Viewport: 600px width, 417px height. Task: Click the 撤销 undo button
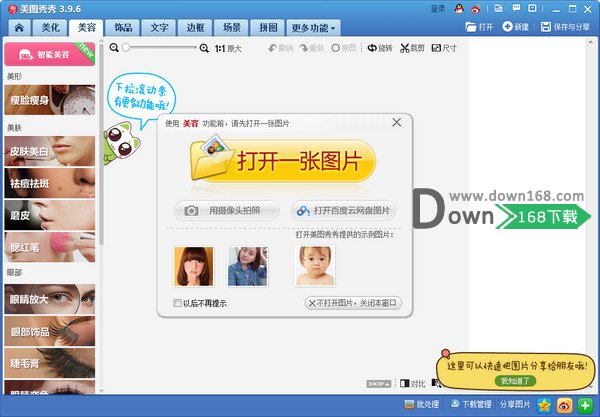[x=280, y=48]
